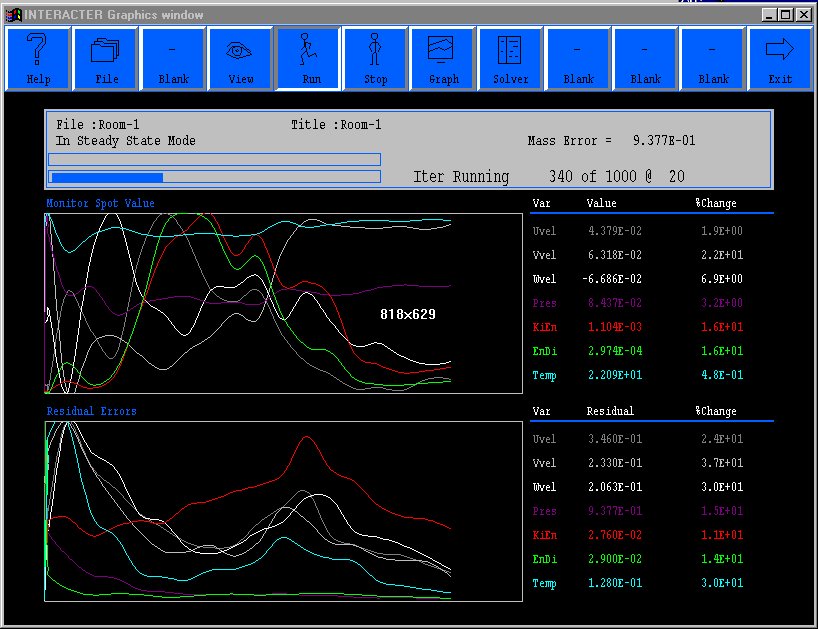The width and height of the screenshot is (818, 629).
Task: Select the EnDi residual 2.900E-02
Action: pos(615,559)
